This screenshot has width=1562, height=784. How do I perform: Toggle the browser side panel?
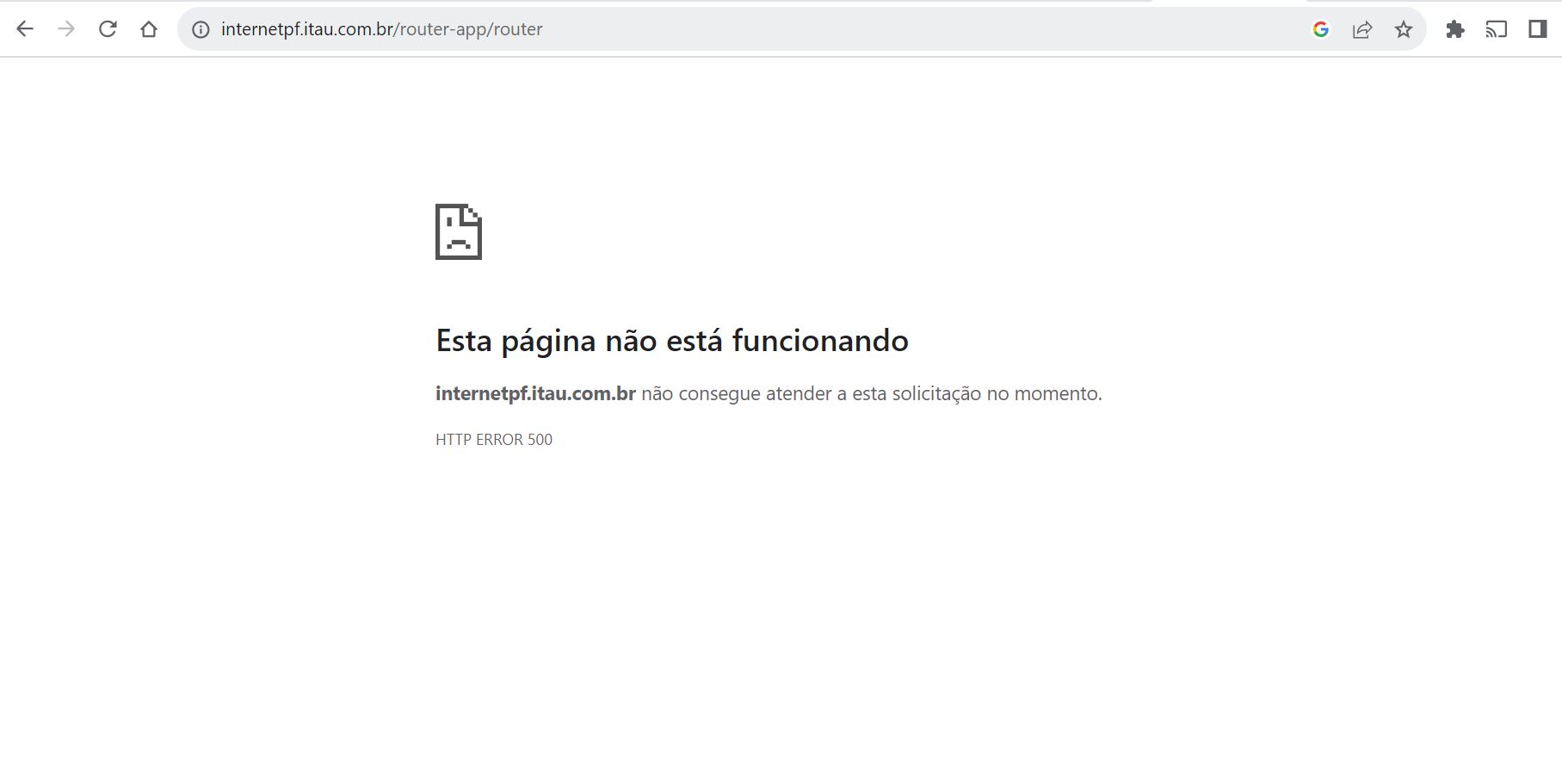(1537, 29)
